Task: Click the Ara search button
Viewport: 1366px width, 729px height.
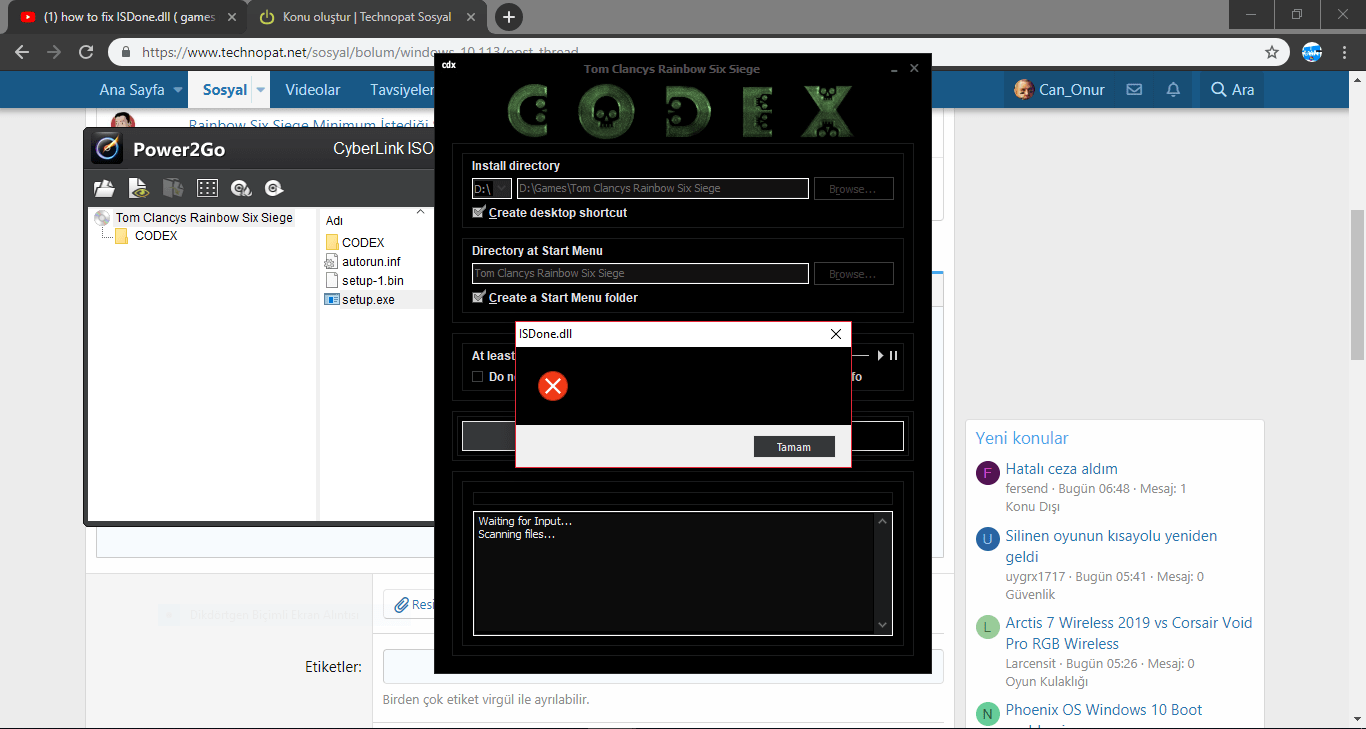Action: point(1232,90)
